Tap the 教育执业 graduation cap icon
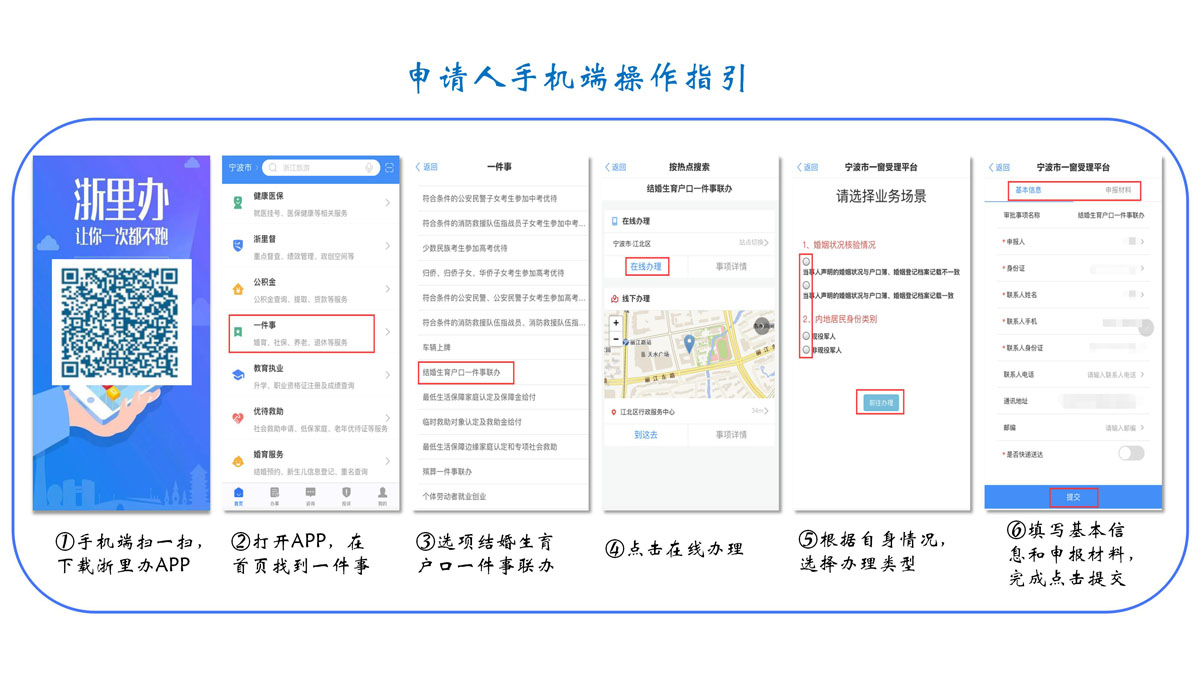 [x=238, y=375]
